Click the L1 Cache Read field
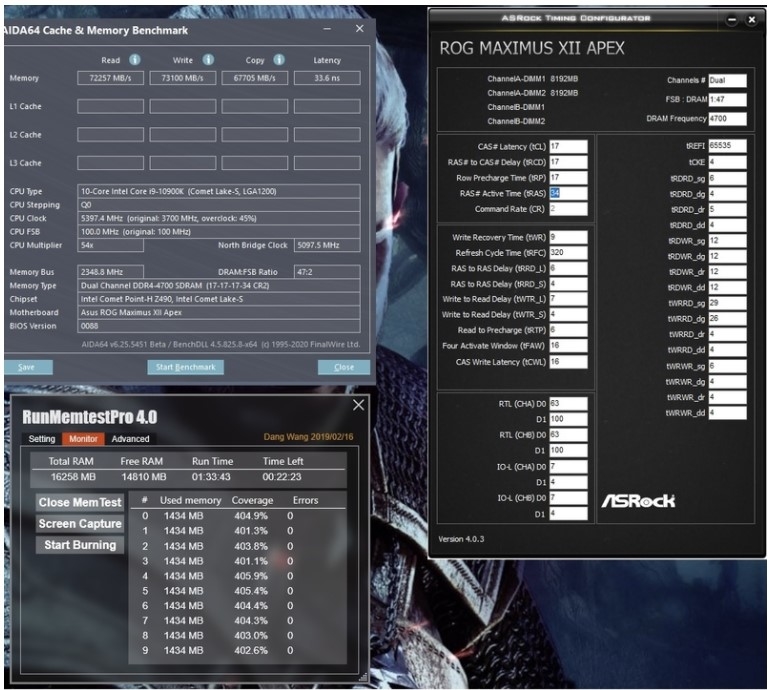 tap(110, 106)
